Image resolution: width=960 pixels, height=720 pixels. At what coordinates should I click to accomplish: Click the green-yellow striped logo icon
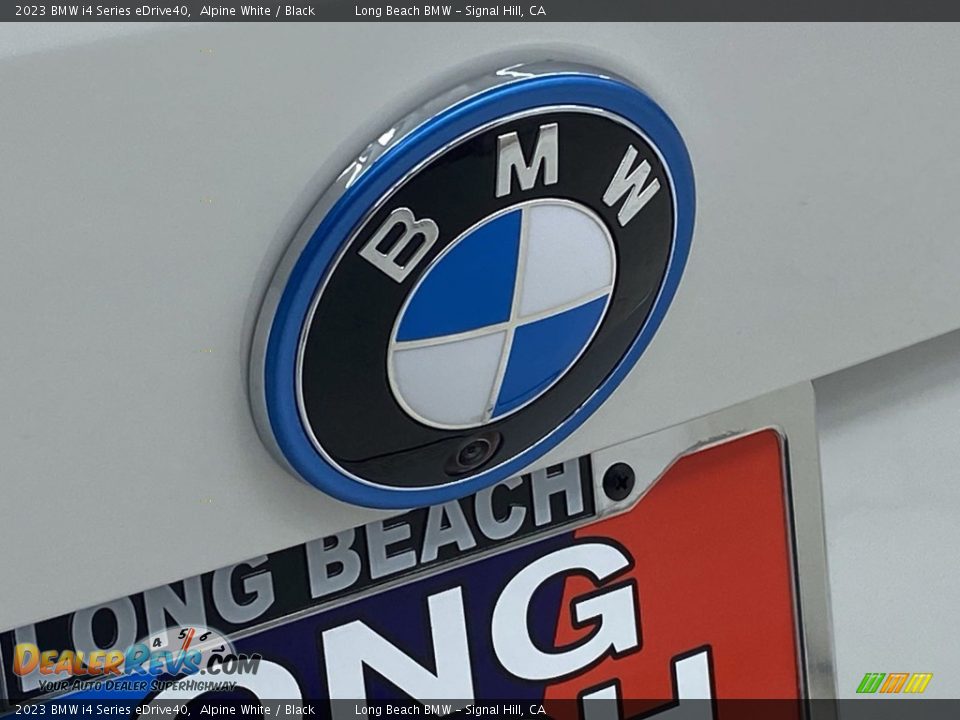(x=894, y=683)
